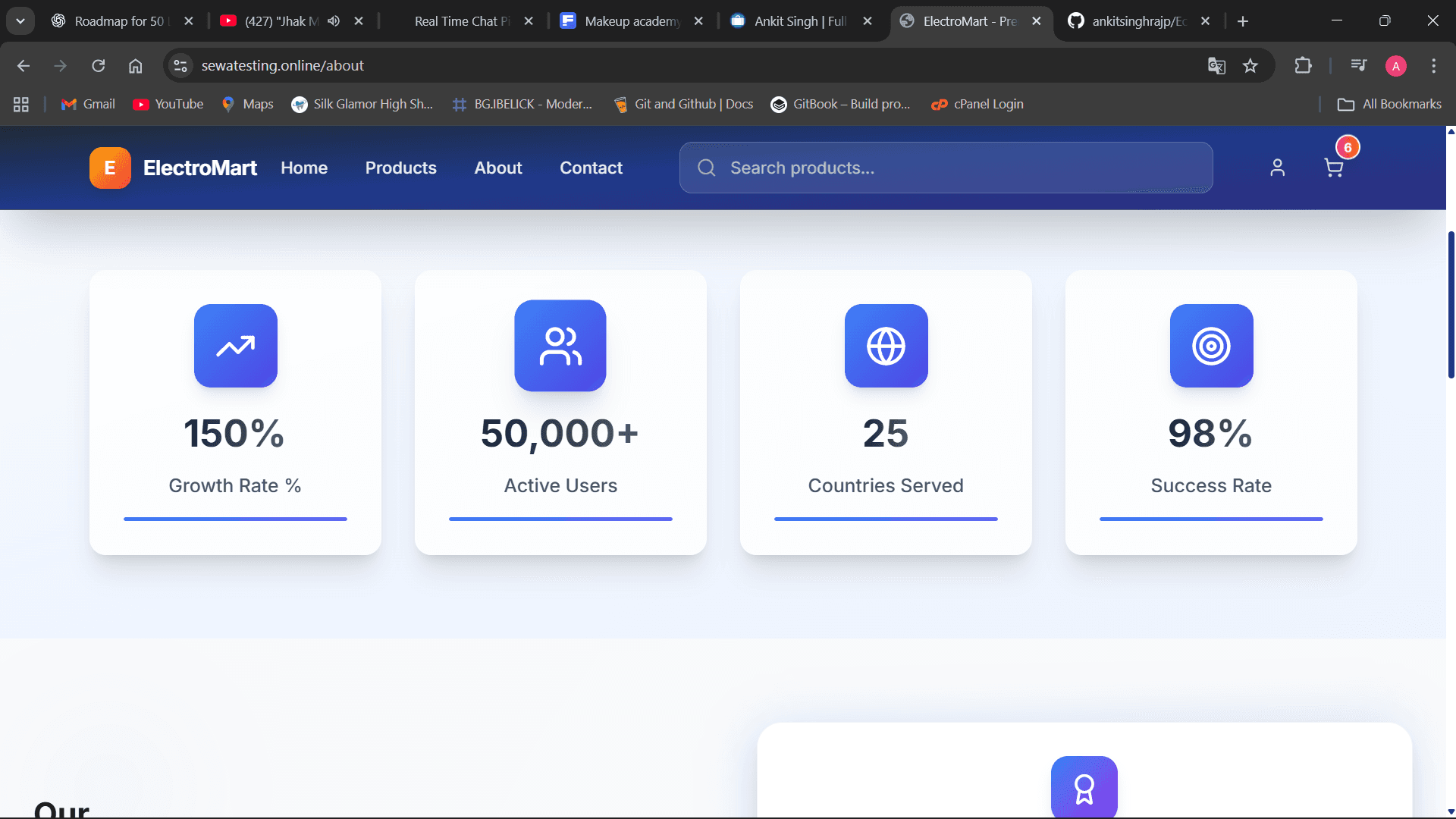Switch to the Makeup academy tab
1456x819 pixels.
(631, 21)
